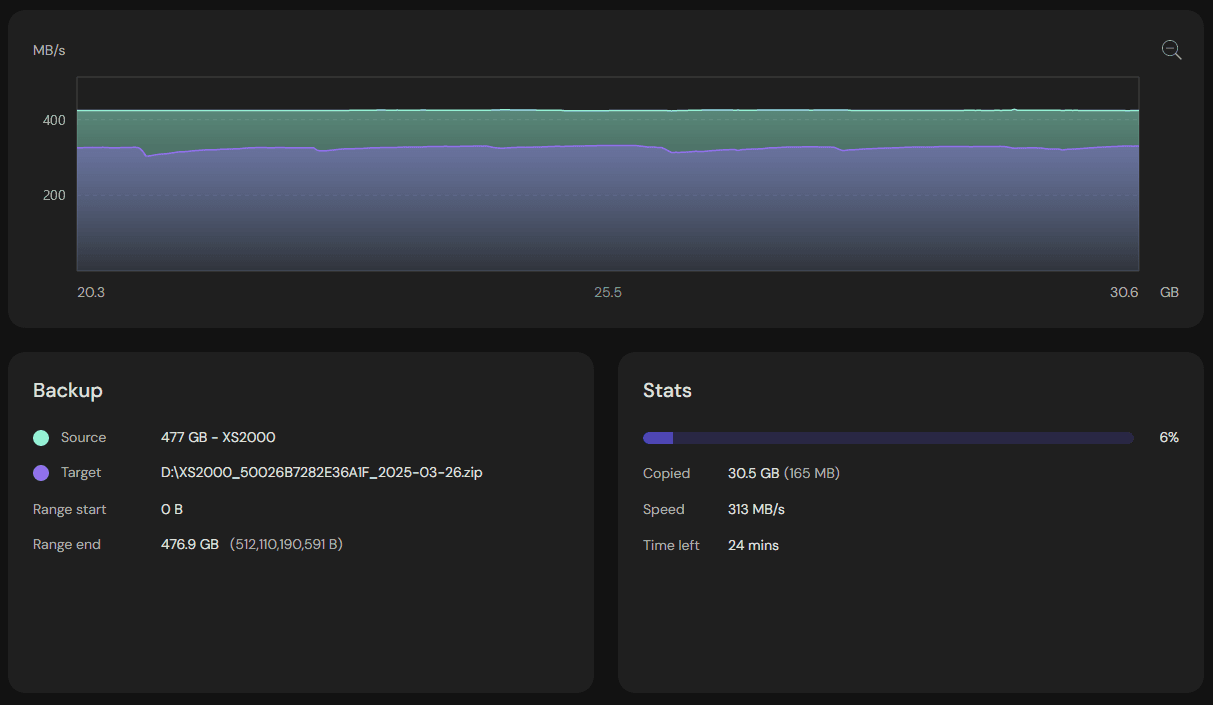Click the green Source legend dot
Image resolution: width=1213 pixels, height=705 pixels.
(x=41, y=438)
